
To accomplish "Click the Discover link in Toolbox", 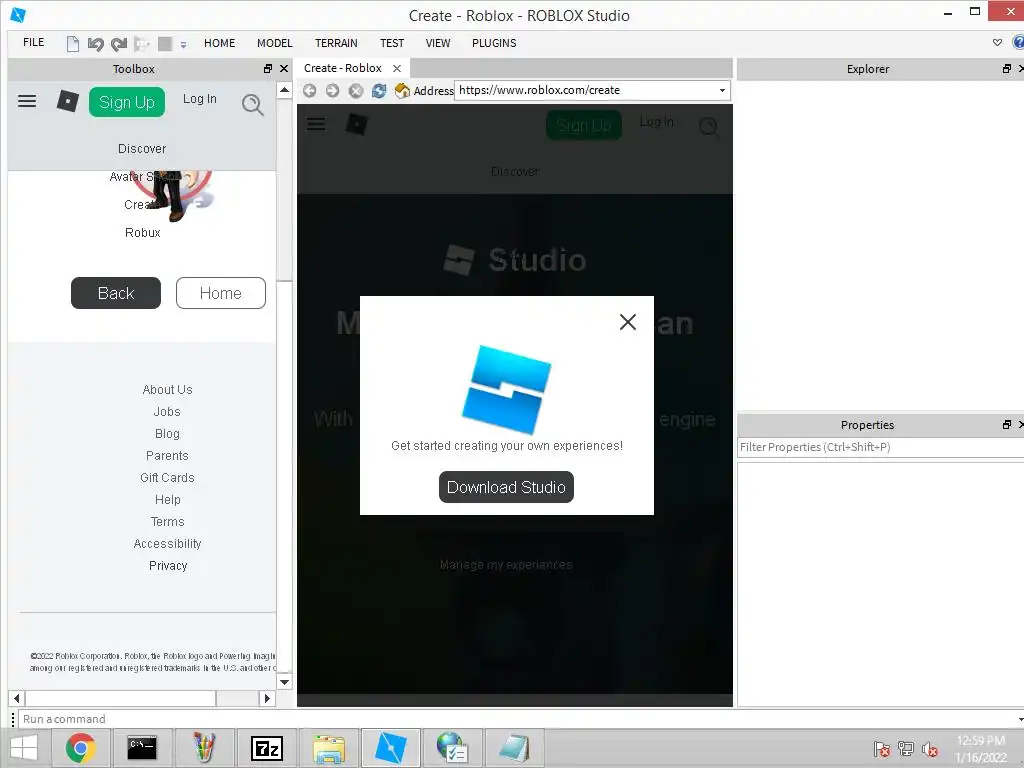I will point(142,149).
